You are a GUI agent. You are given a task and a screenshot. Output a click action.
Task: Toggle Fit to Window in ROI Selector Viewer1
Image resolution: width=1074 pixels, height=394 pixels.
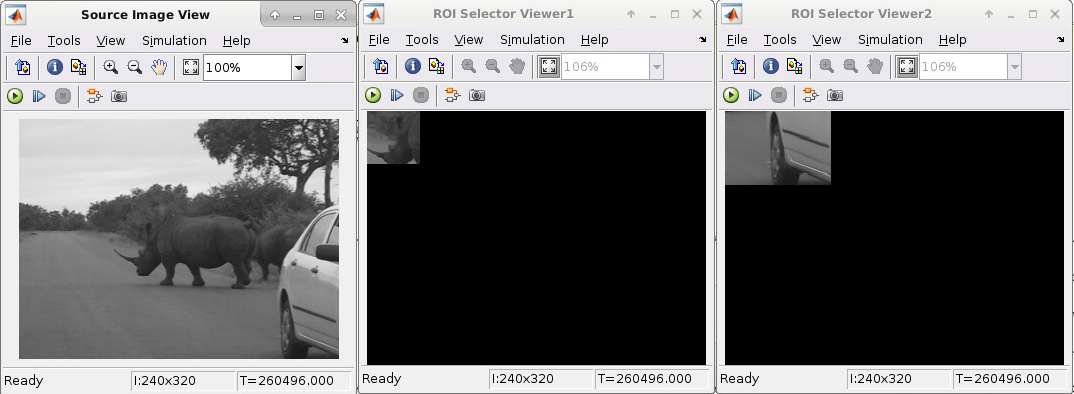pyautogui.click(x=549, y=66)
